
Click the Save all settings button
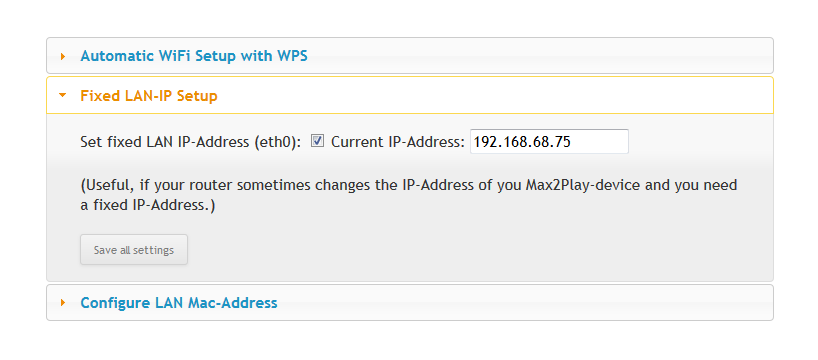tap(134, 250)
